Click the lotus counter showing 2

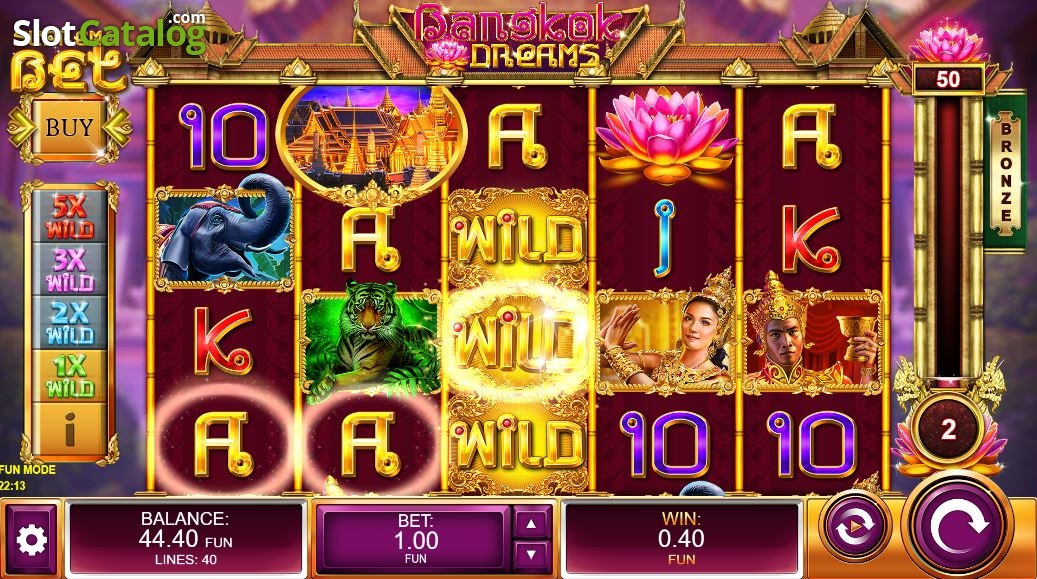[x=948, y=430]
